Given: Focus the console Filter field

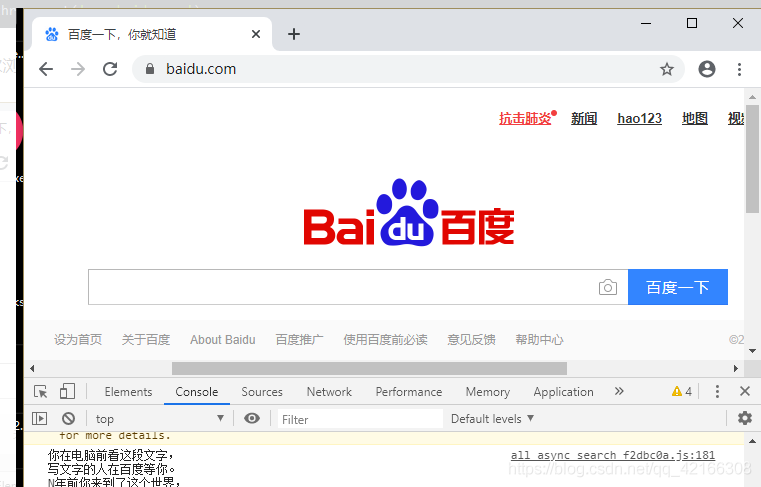Looking at the screenshot, I should click(x=360, y=419).
